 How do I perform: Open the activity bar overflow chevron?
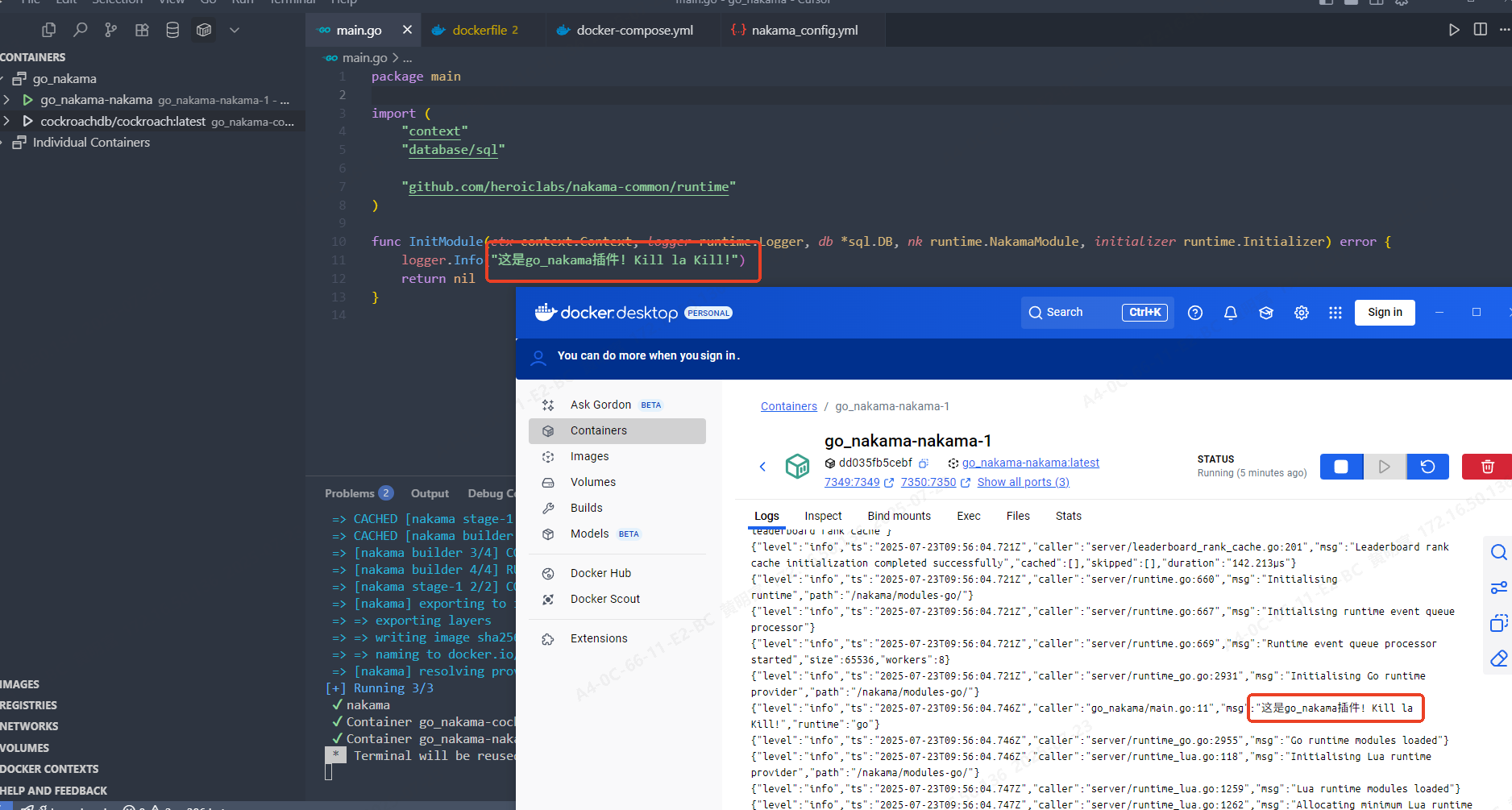click(x=235, y=30)
